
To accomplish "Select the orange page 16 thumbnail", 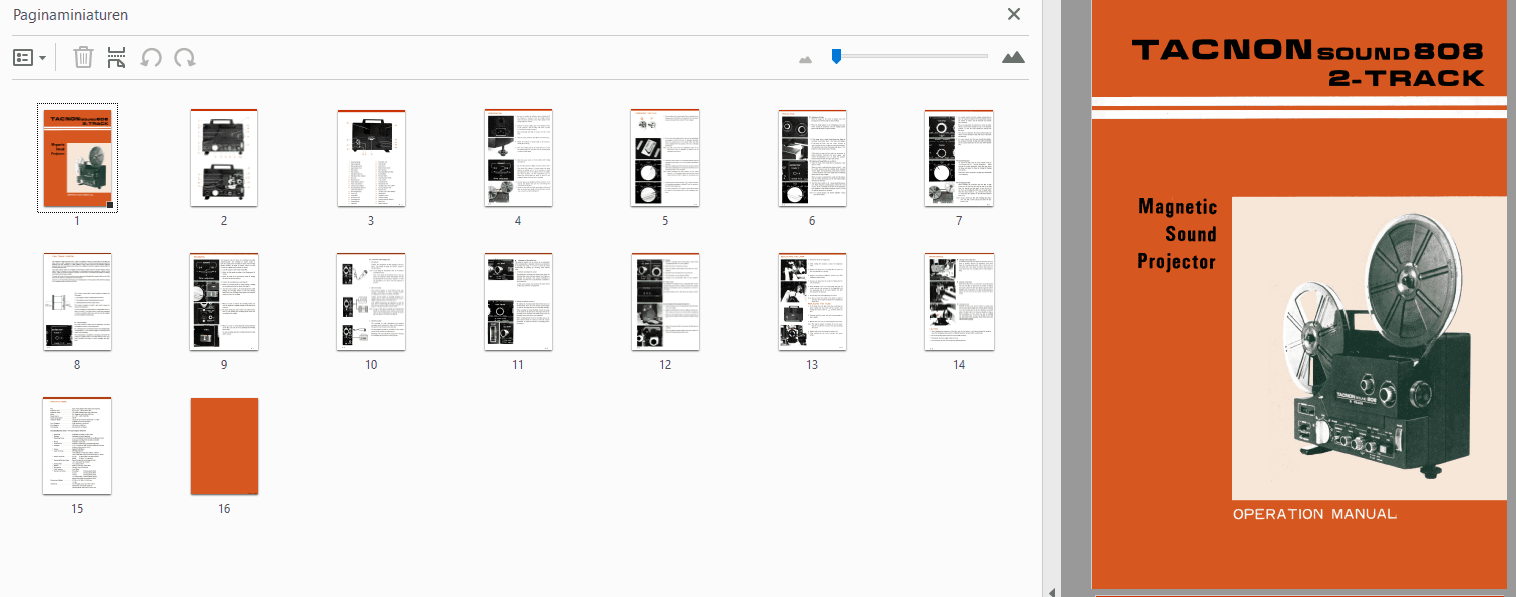I will 224,446.
